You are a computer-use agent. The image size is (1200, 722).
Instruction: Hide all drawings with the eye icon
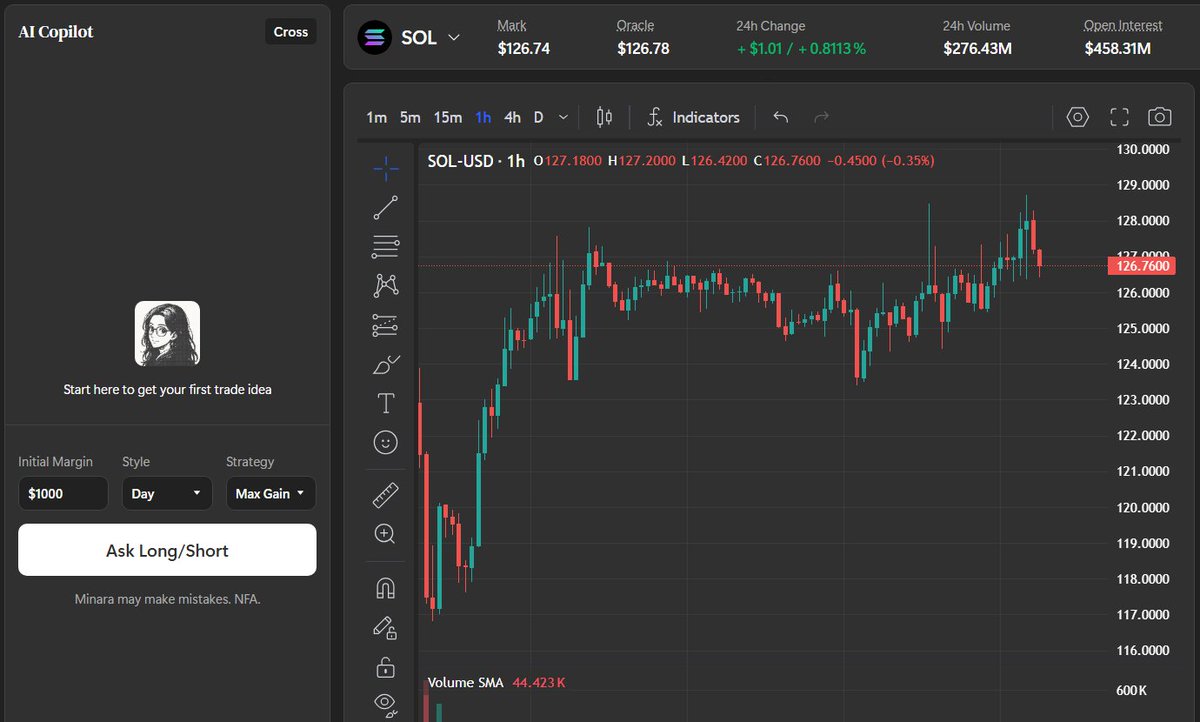point(385,703)
